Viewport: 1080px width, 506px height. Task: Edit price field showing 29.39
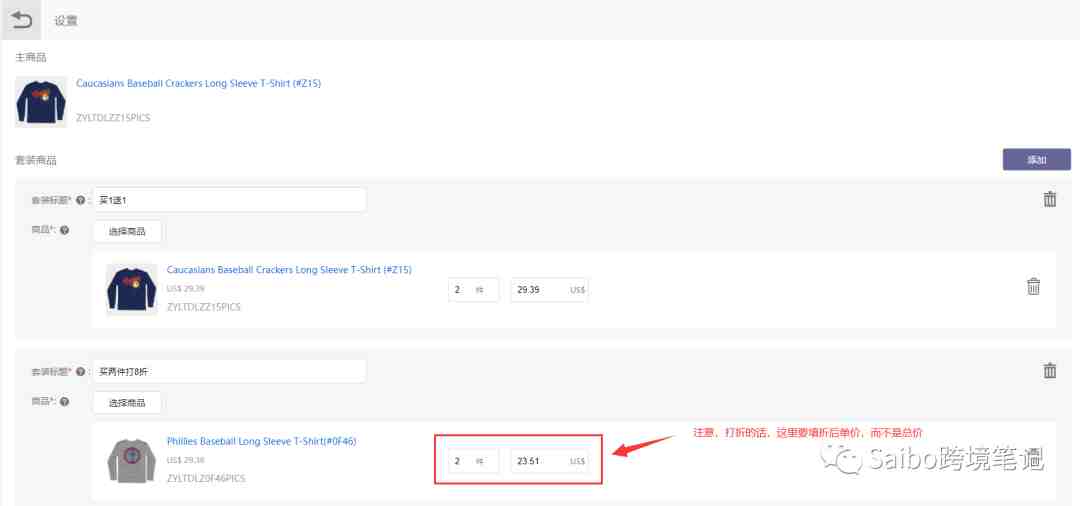coord(550,290)
